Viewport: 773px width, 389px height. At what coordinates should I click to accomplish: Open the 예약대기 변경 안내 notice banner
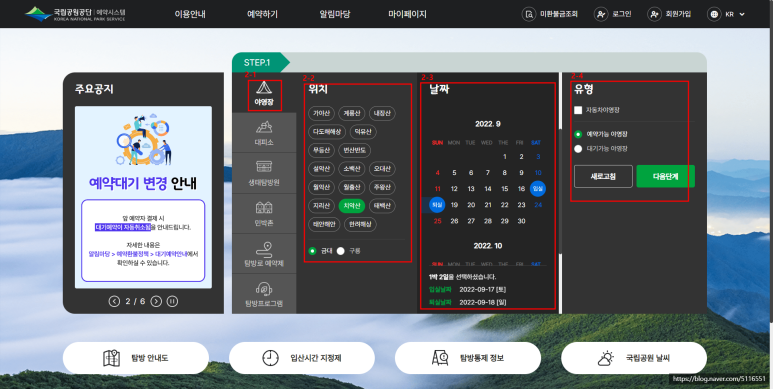pos(143,197)
